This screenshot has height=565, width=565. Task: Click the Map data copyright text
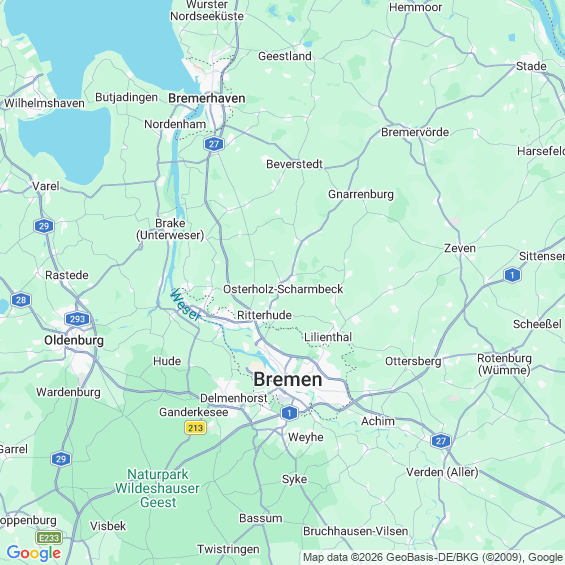[433, 557]
